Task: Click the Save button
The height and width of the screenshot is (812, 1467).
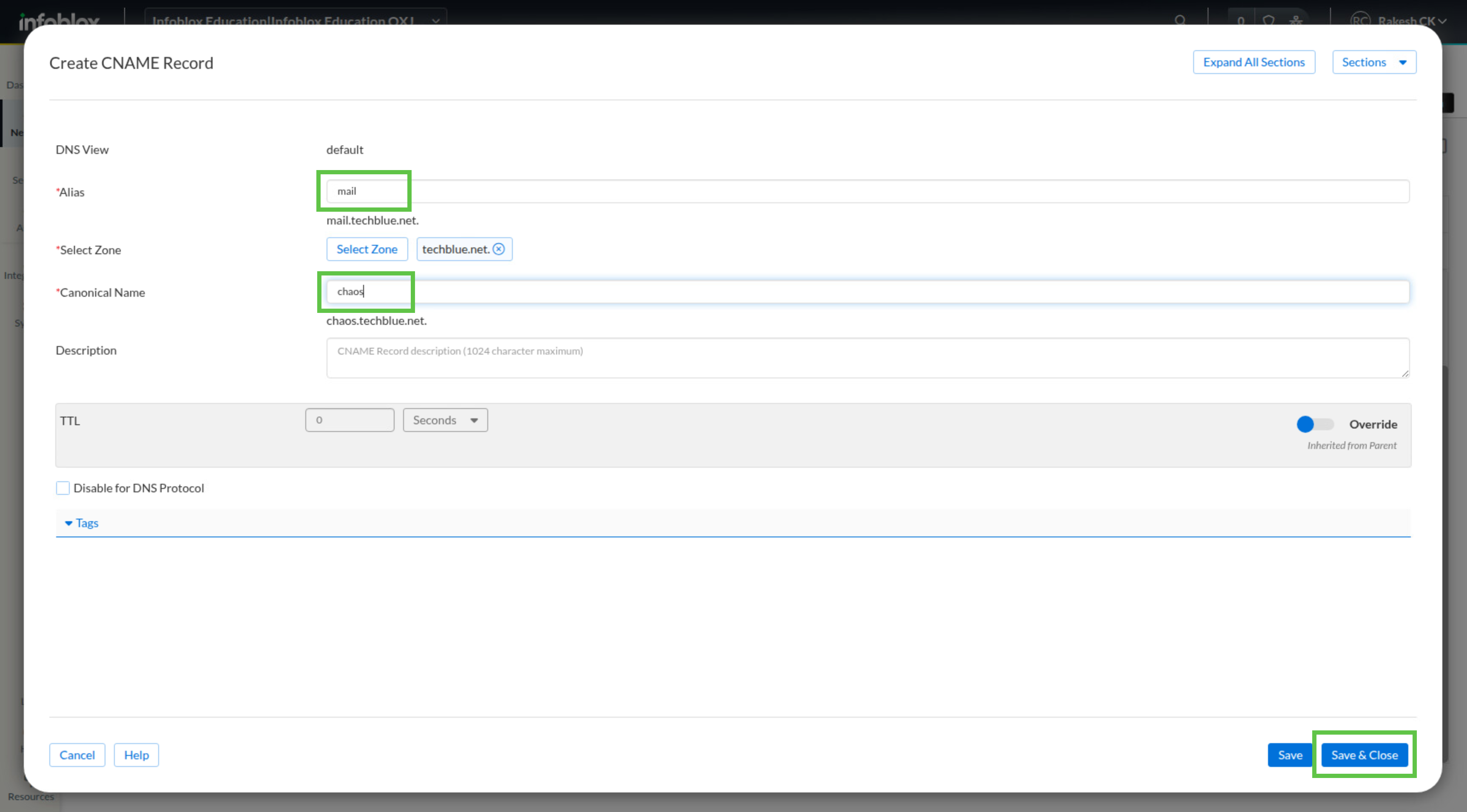Action: click(1290, 755)
